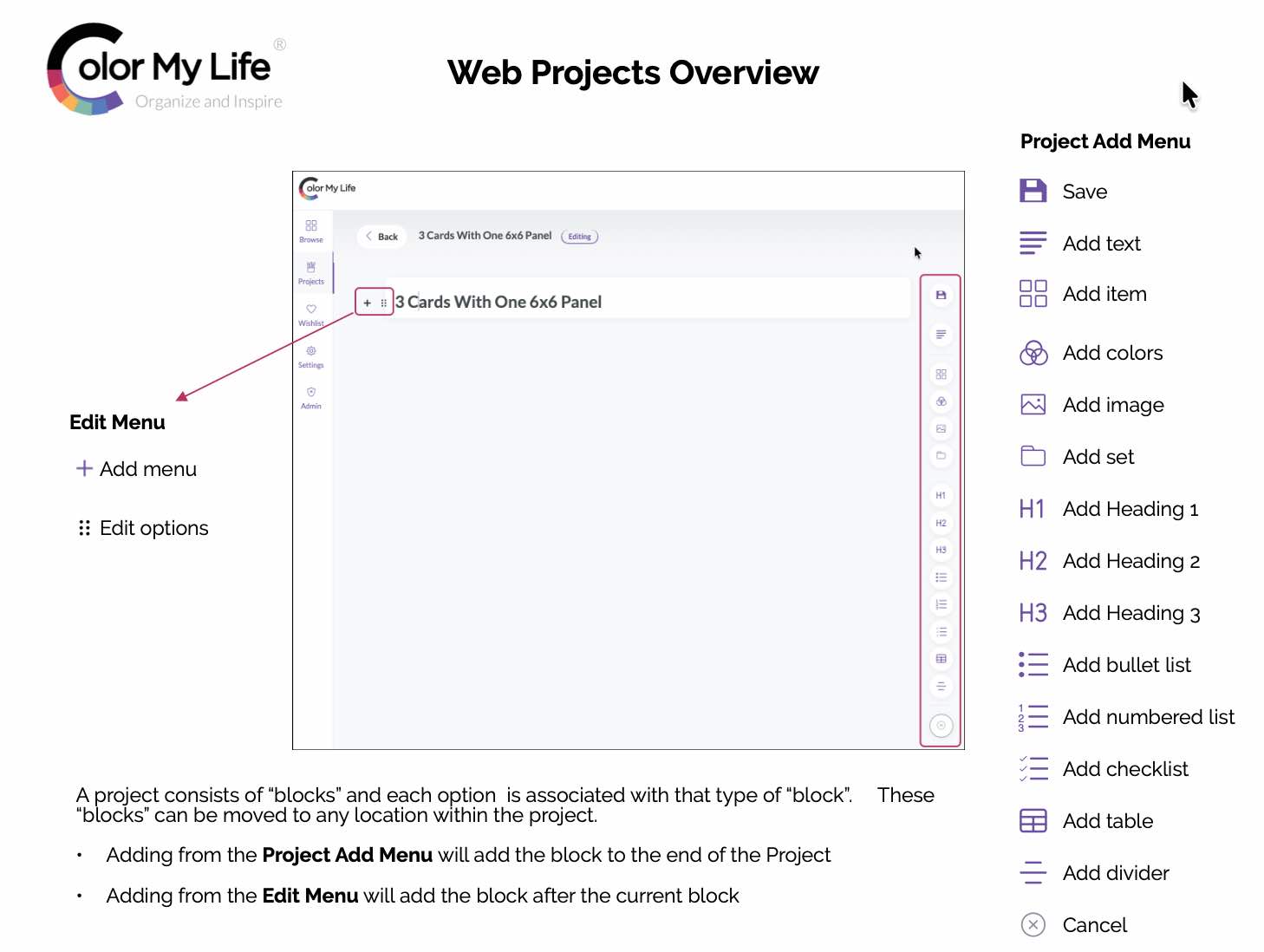Image resolution: width=1264 pixels, height=952 pixels.
Task: Click the numbered list icon in the app's vertical toolbar
Action: tap(941, 604)
